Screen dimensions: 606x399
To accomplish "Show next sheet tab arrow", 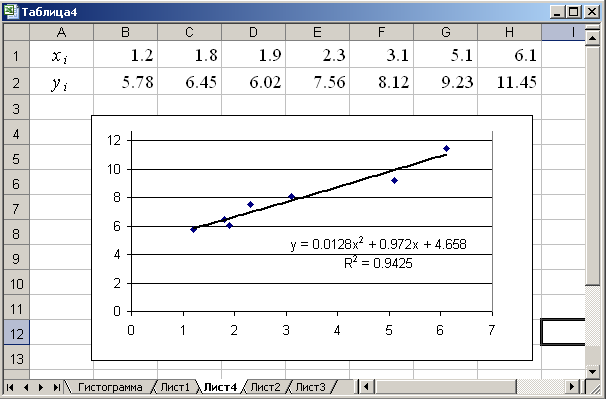I will 41,387.
